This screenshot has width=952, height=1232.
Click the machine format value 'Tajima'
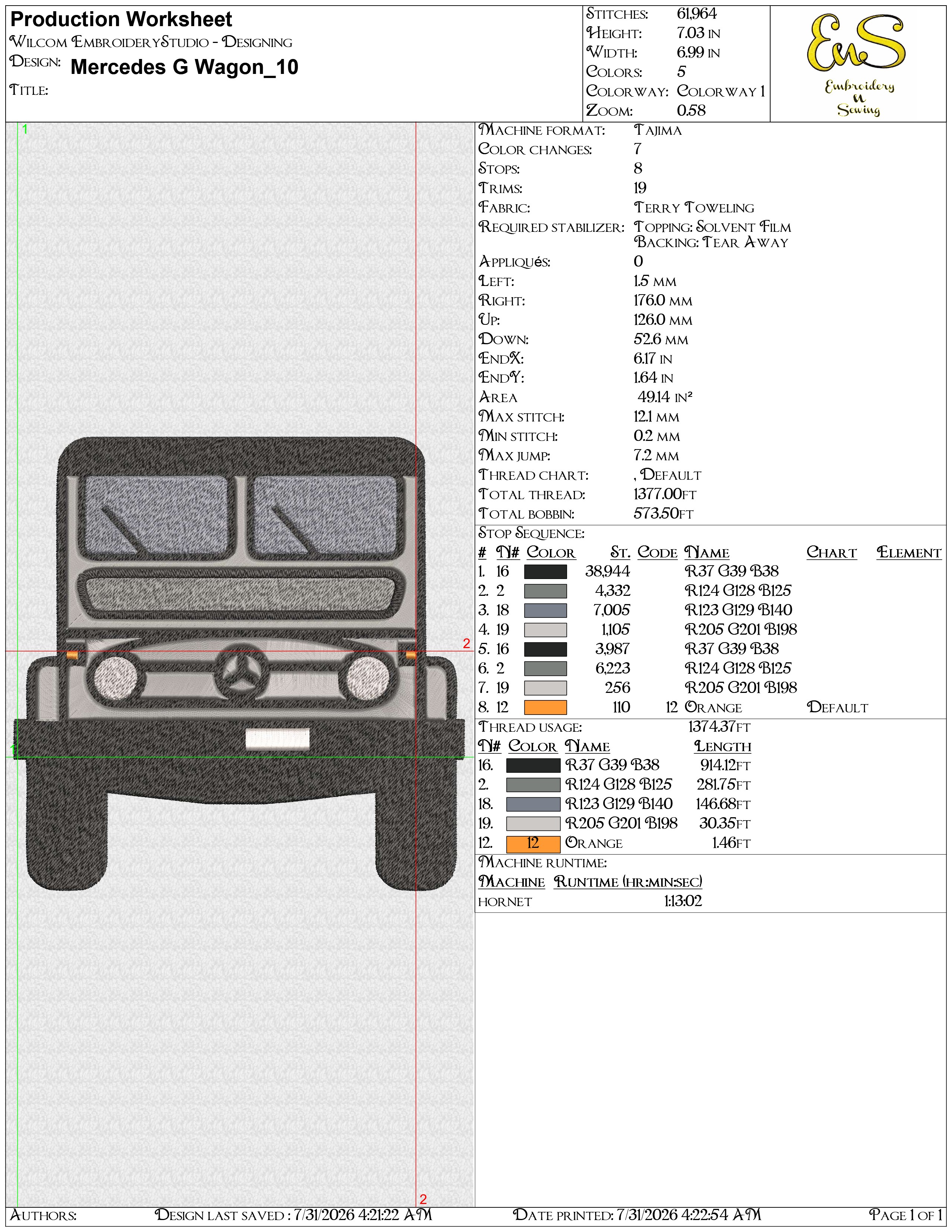[657, 130]
